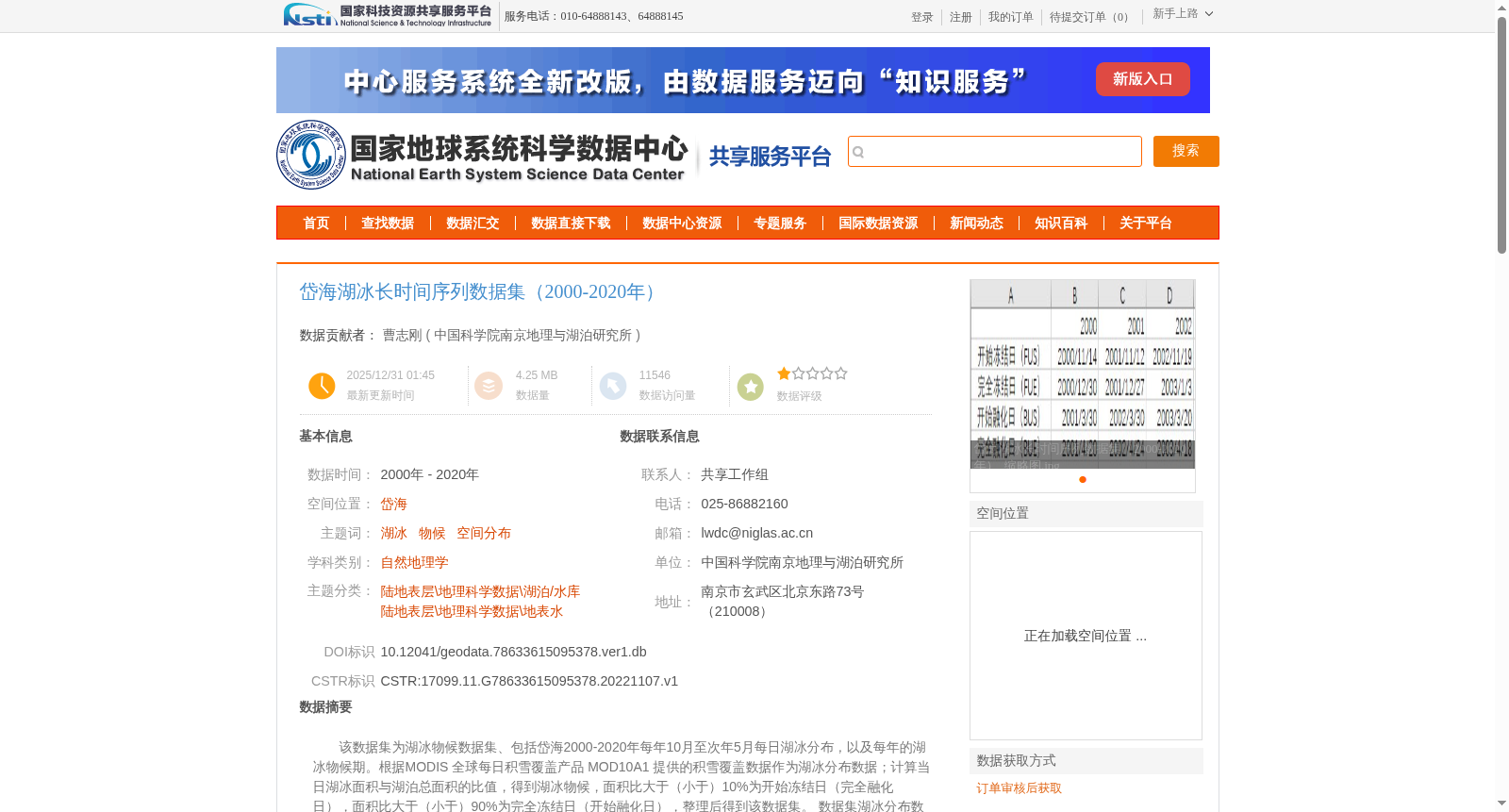The image size is (1509, 812).
Task: Click the 岱海 spatial location link
Action: [394, 505]
